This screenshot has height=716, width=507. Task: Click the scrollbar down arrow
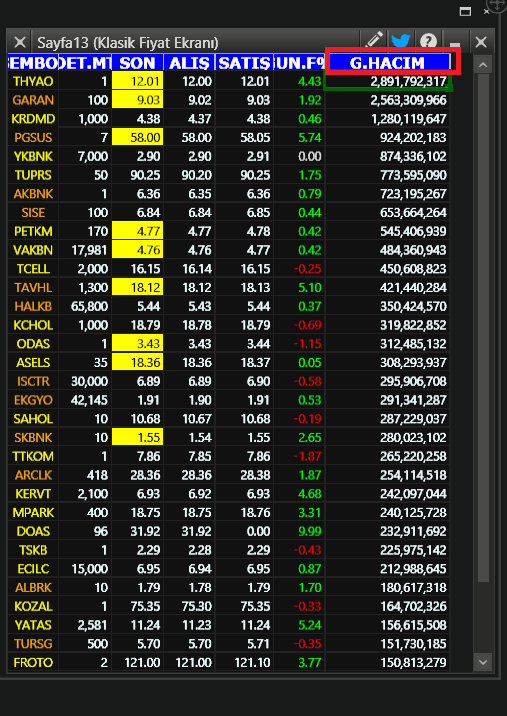tap(483, 662)
